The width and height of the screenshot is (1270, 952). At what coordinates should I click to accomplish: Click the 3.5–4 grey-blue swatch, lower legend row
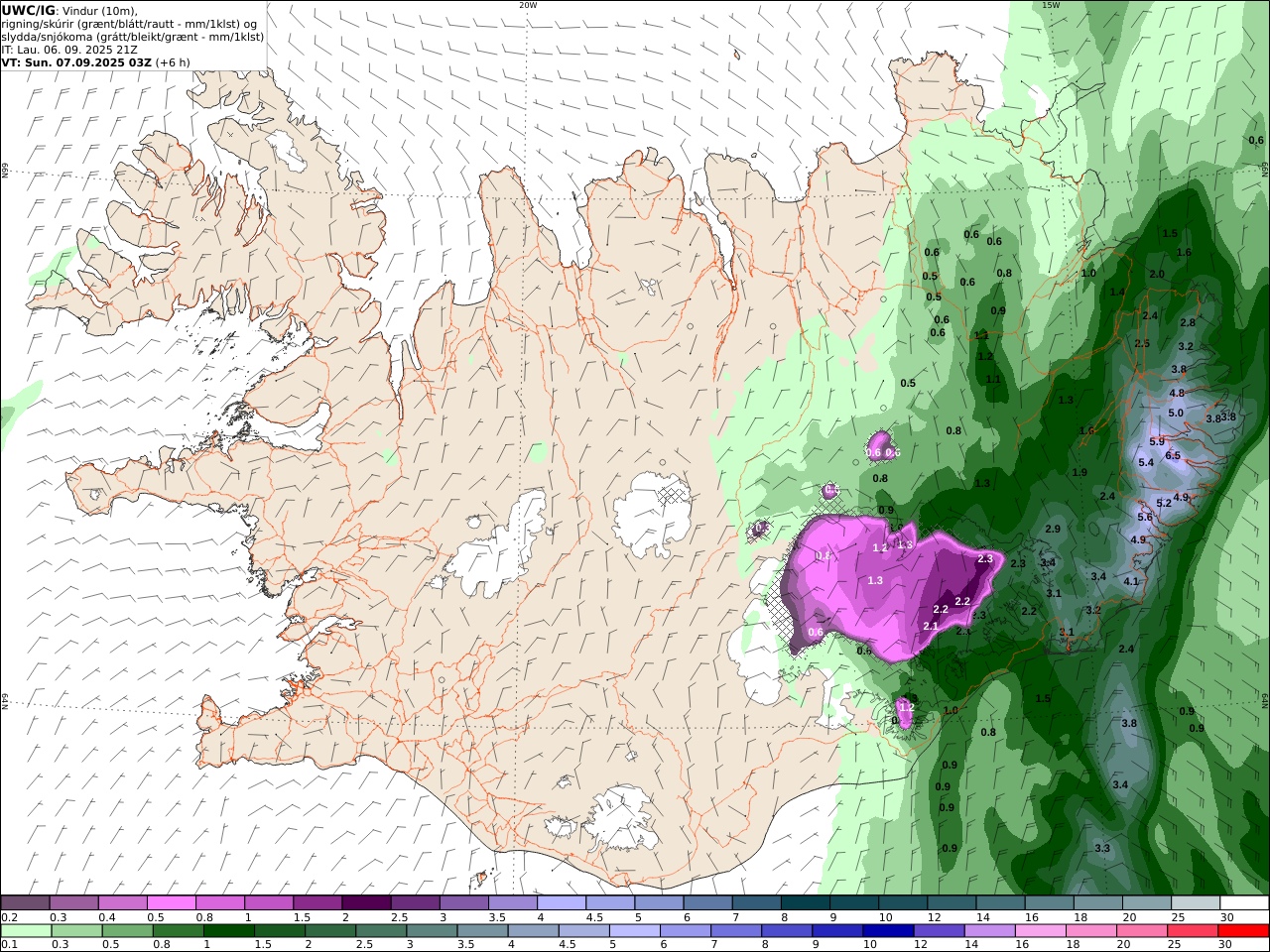tap(482, 931)
